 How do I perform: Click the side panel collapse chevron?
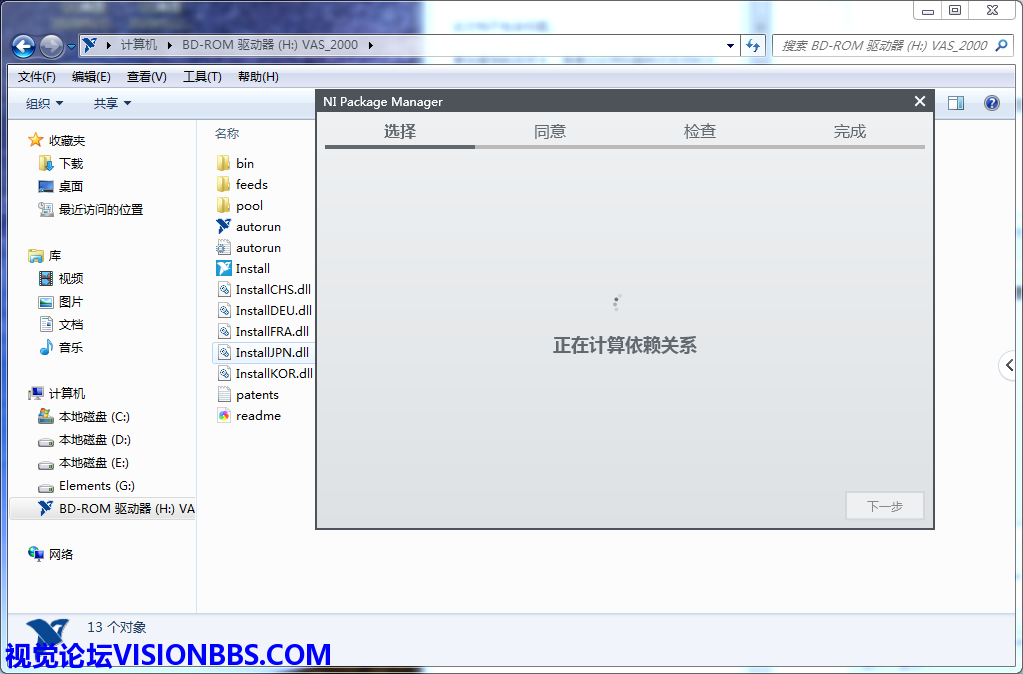1010,365
